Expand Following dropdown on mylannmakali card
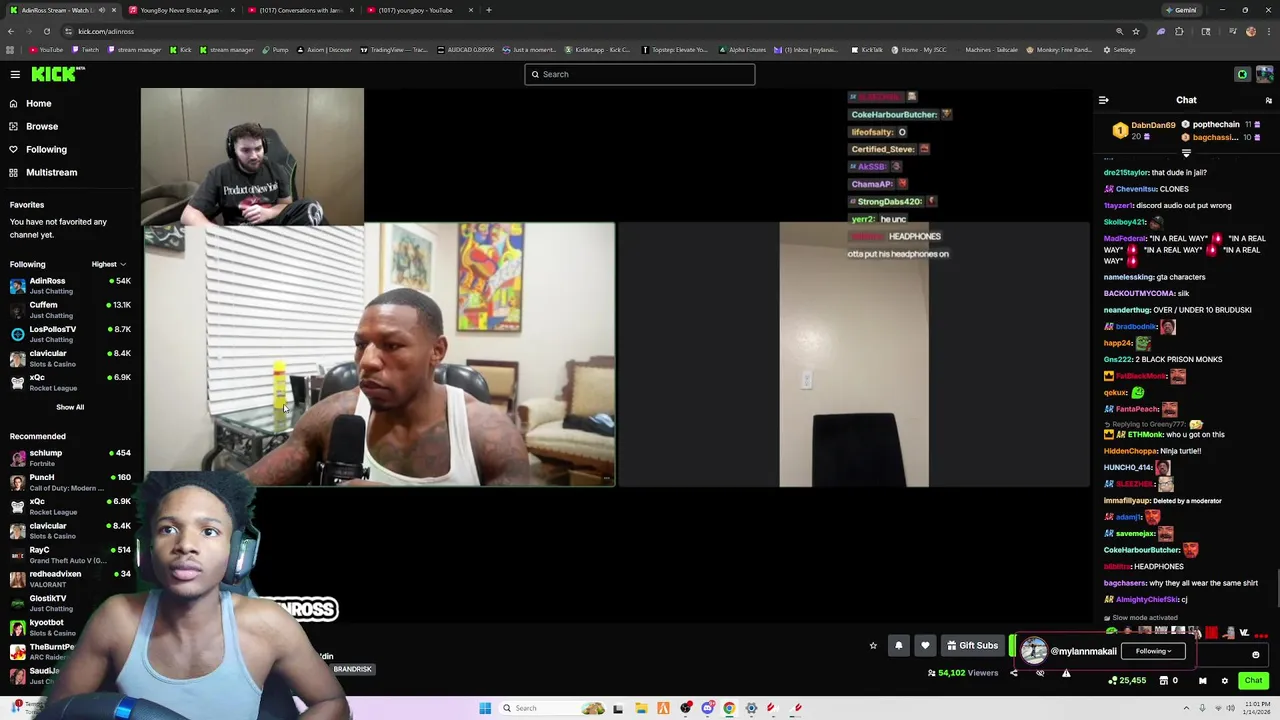The width and height of the screenshot is (1280, 720). 1153,651
